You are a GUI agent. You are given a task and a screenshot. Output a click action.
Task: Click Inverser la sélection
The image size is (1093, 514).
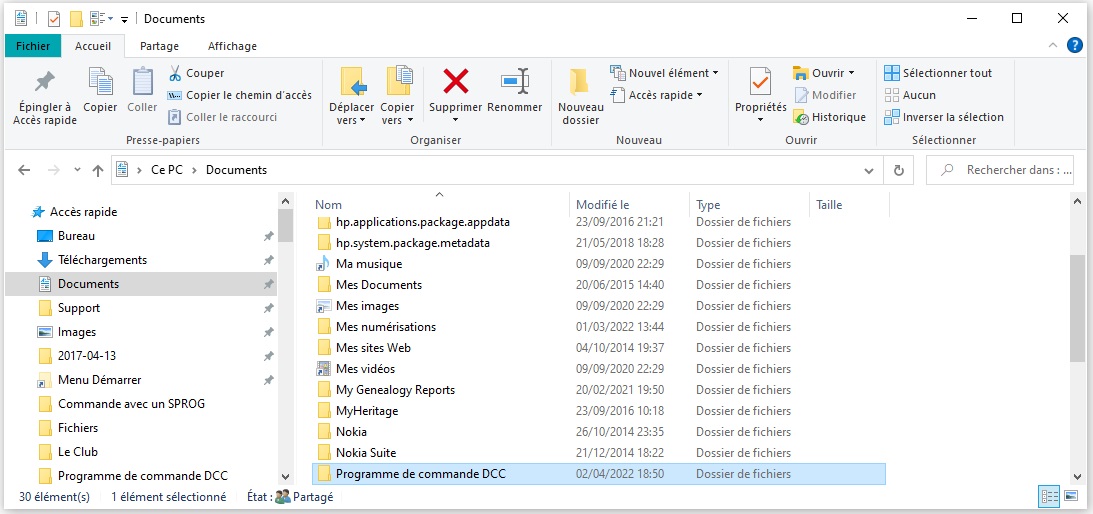tap(944, 117)
